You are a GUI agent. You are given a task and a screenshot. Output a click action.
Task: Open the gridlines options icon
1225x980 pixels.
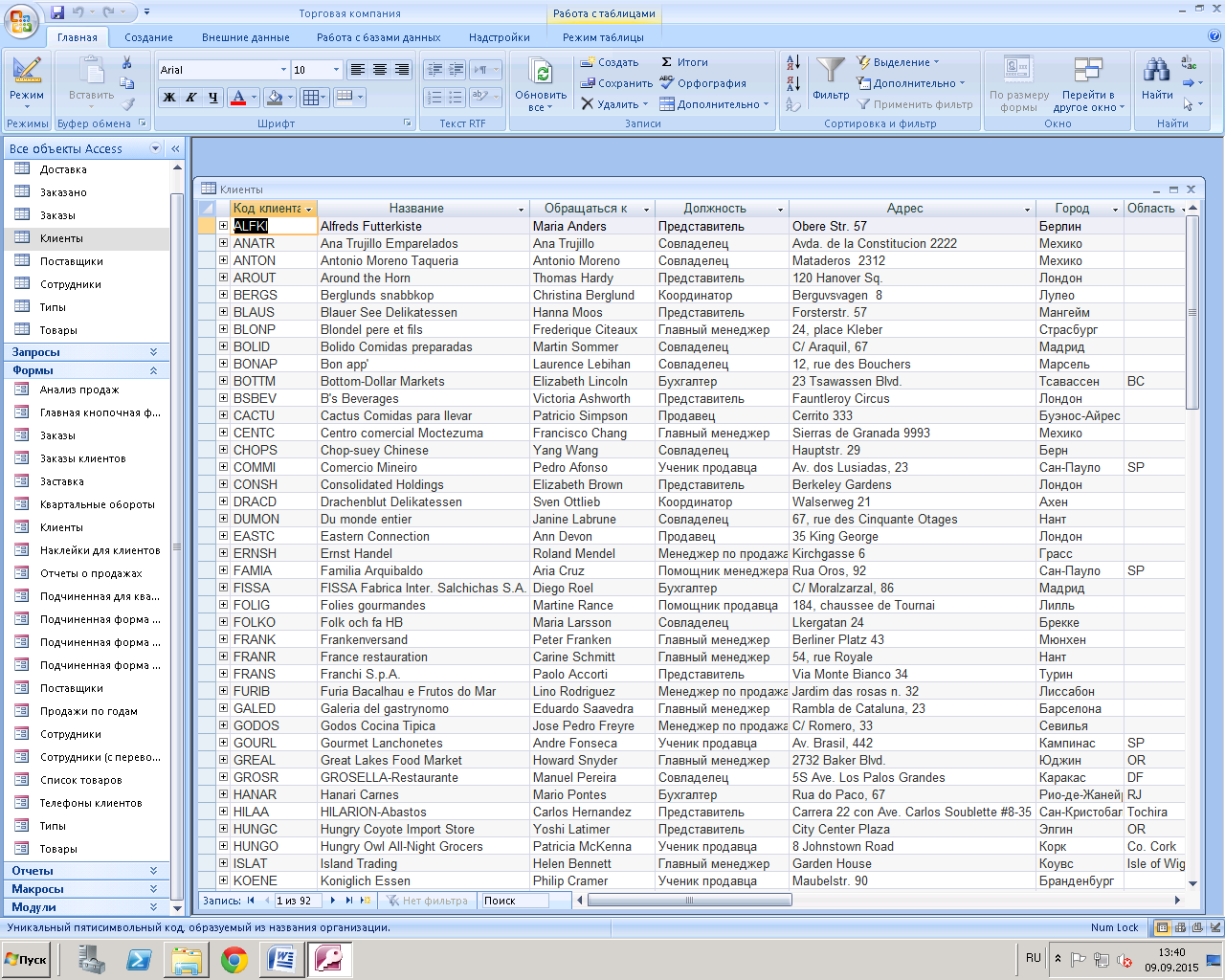[x=313, y=97]
